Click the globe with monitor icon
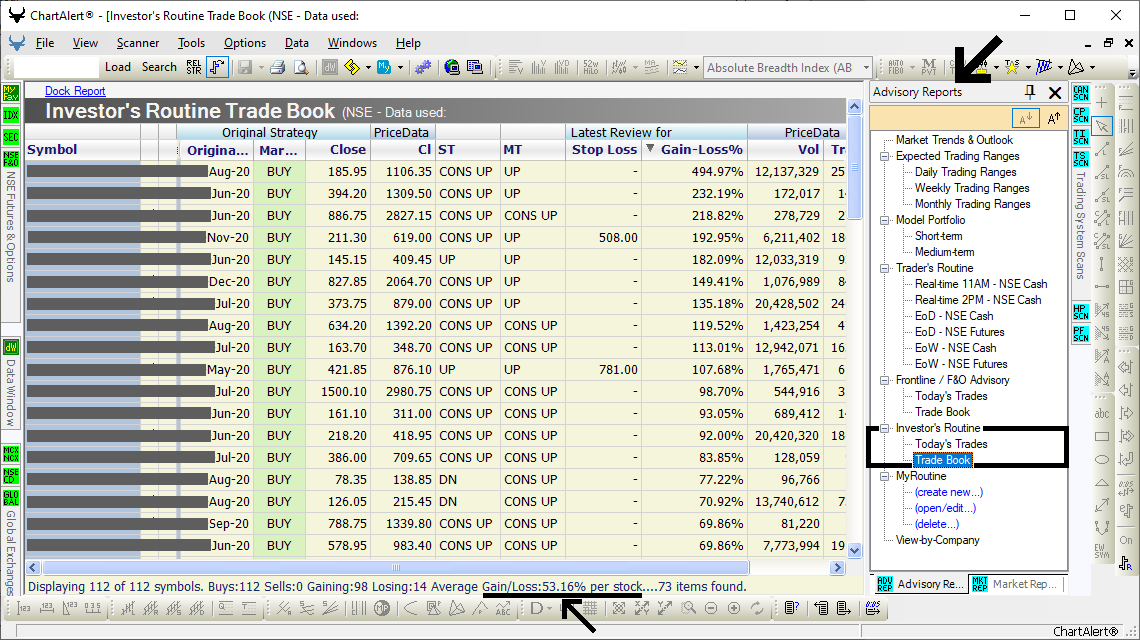Viewport: 1140px width, 640px height. tap(452, 67)
